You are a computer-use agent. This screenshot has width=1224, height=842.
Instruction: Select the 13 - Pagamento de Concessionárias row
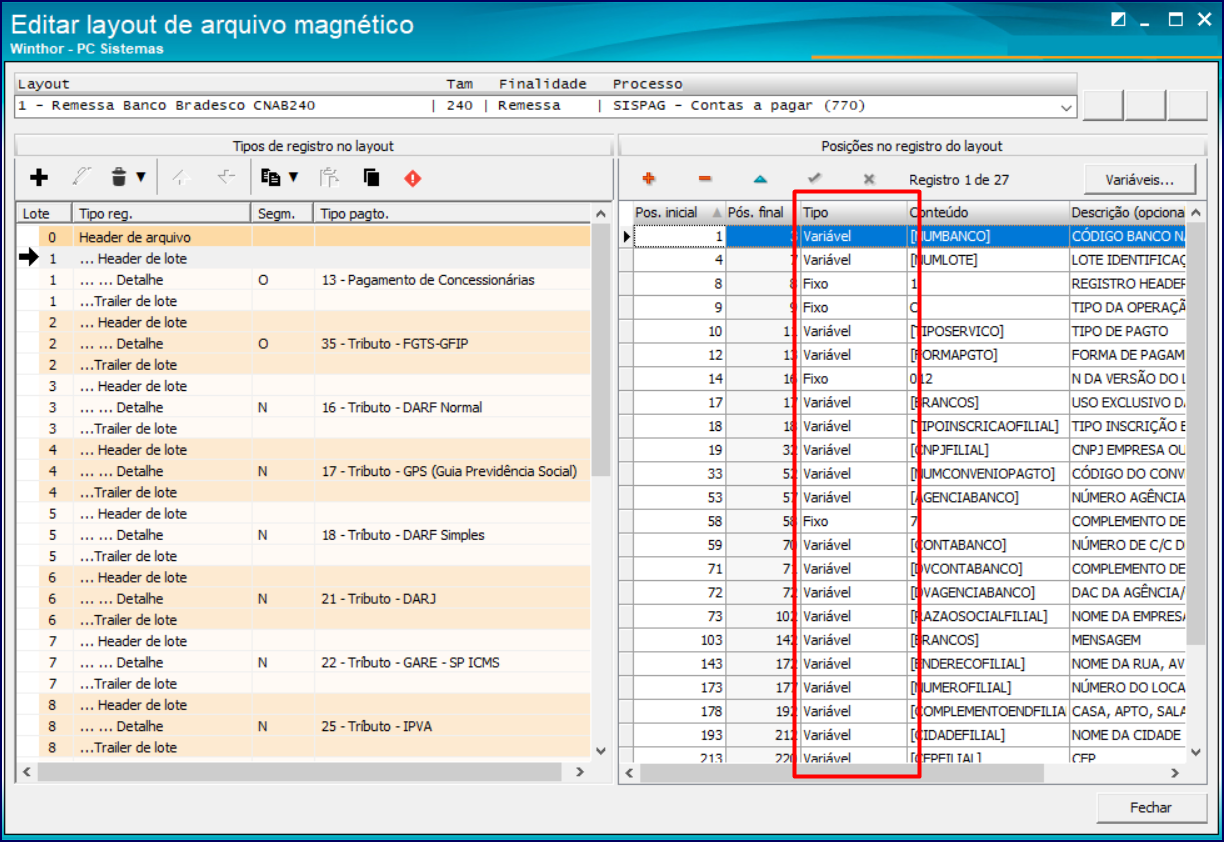tap(304, 280)
